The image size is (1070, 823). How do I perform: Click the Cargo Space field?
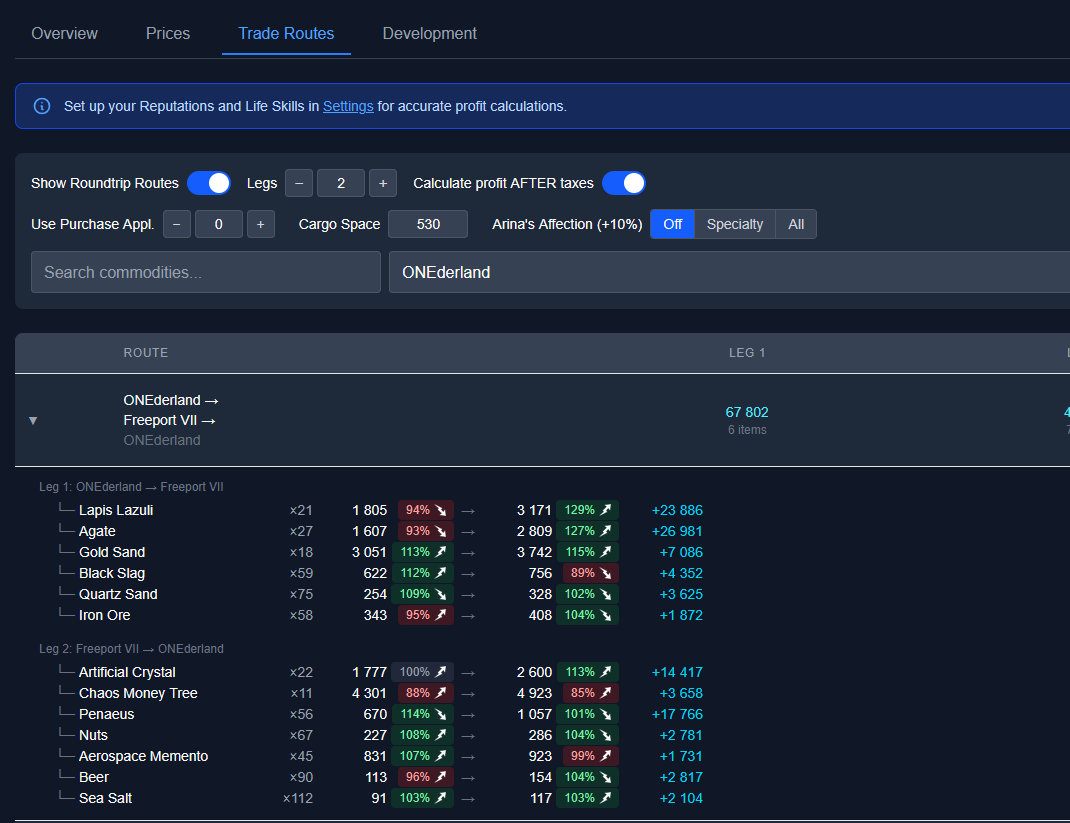point(428,225)
